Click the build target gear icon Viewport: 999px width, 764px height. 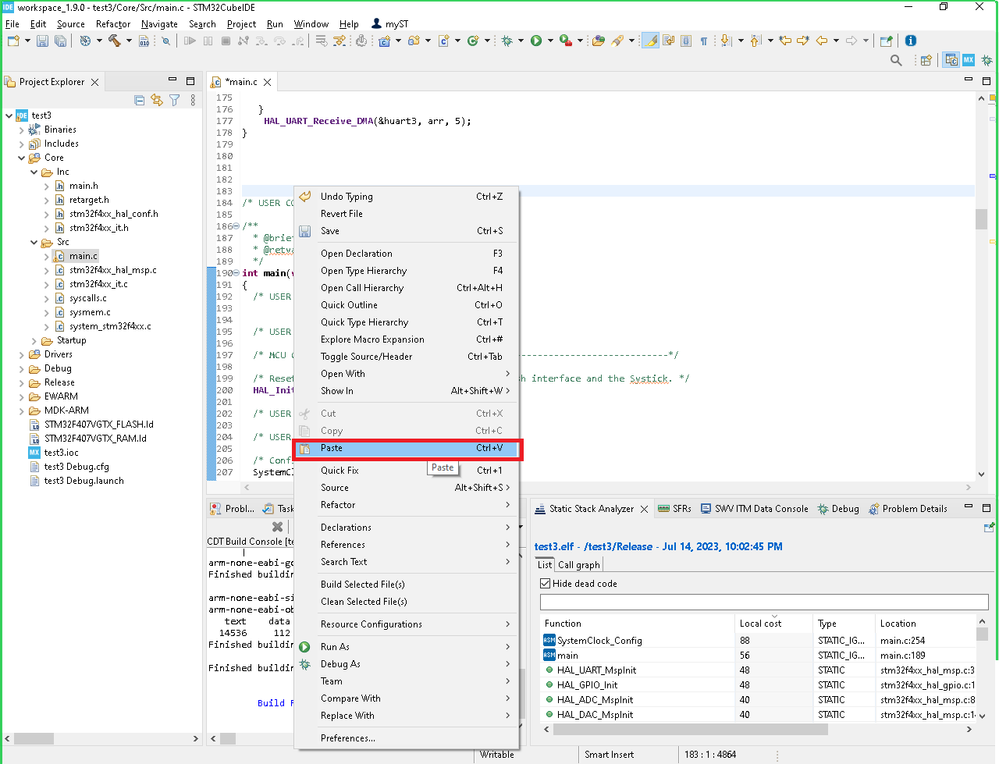[85, 41]
